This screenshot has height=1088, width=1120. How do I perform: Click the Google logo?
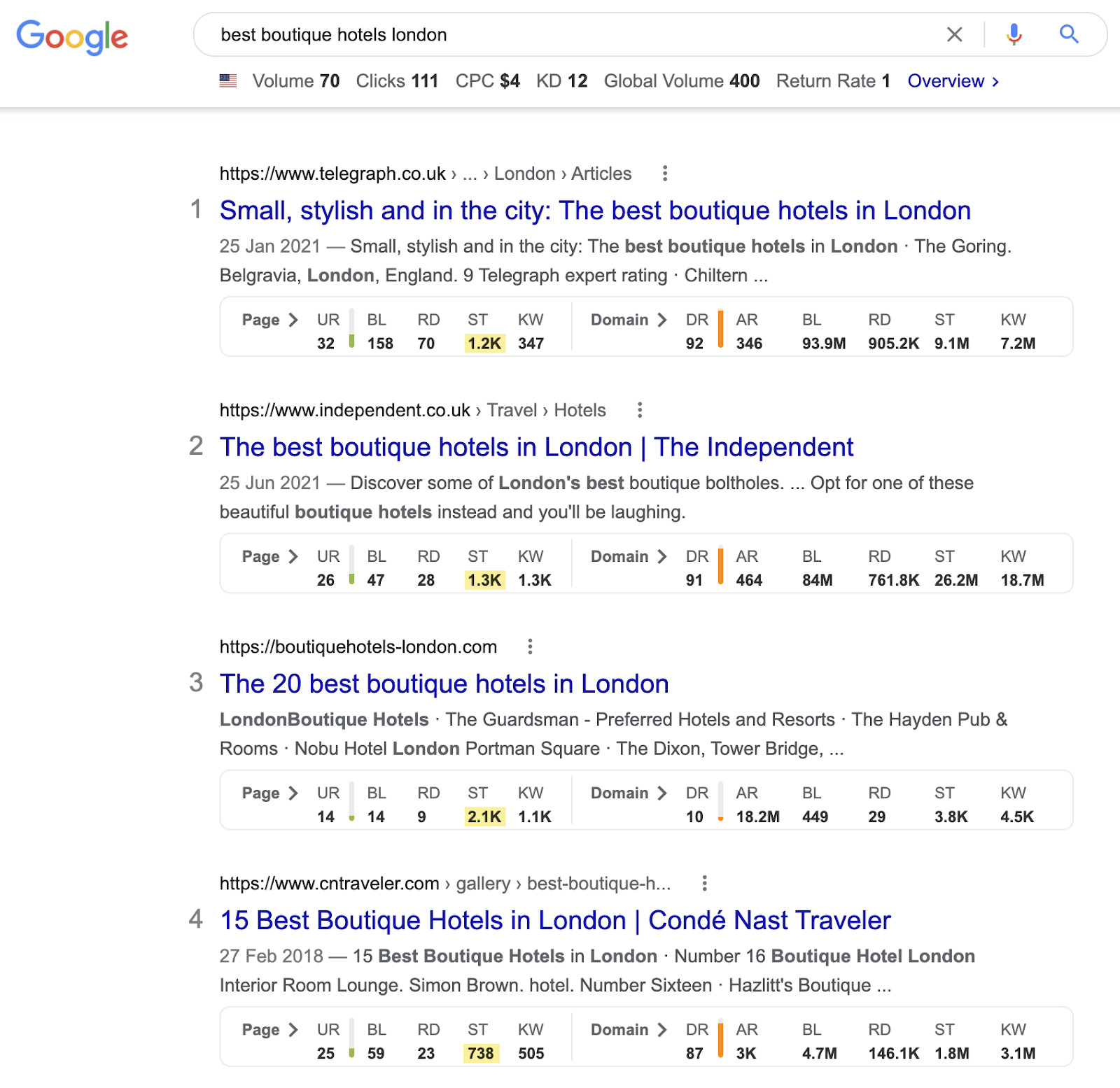point(72,36)
